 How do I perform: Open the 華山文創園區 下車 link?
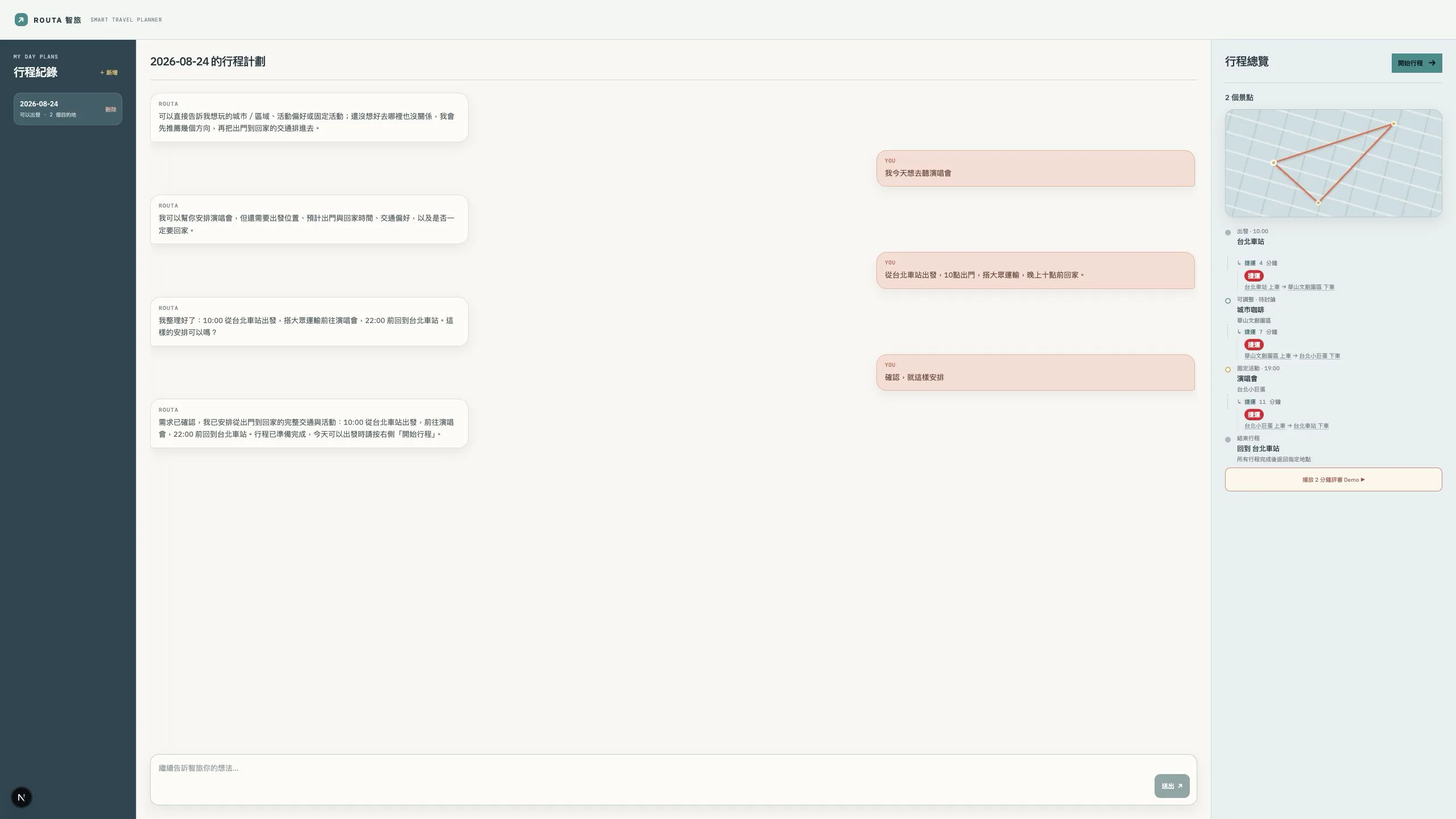coord(1311,287)
